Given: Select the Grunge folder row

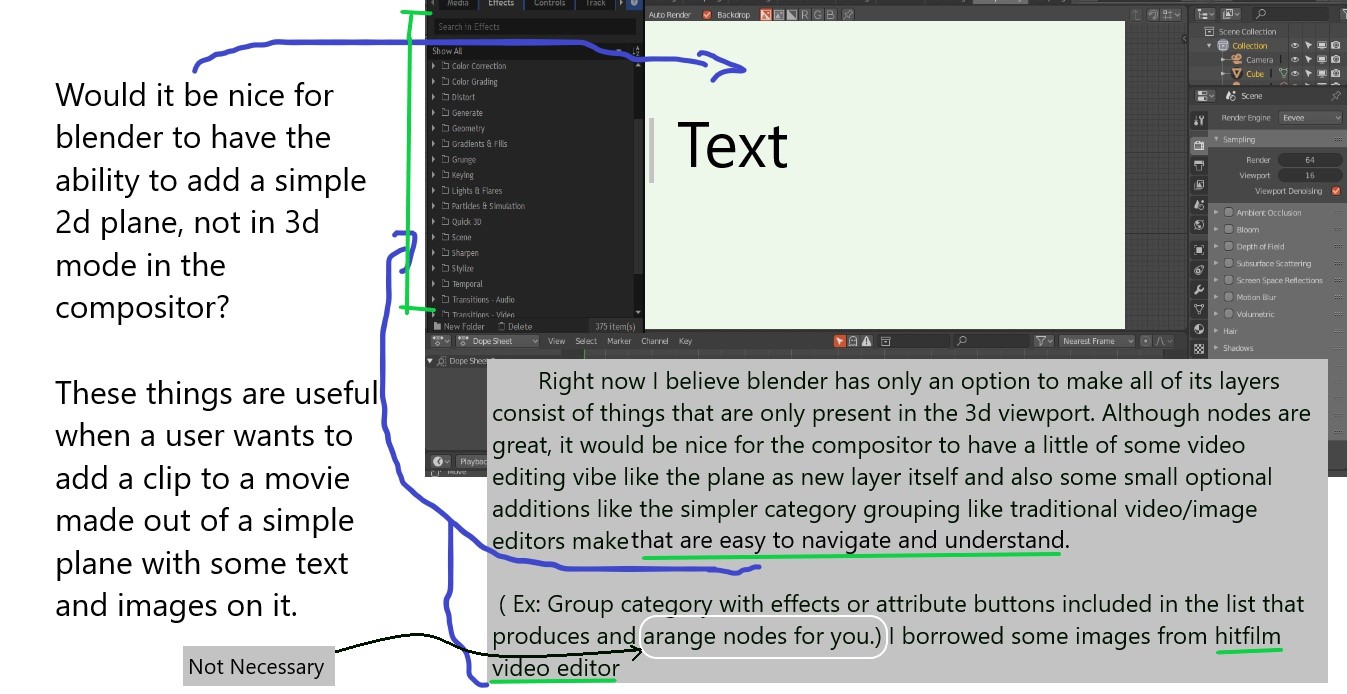Looking at the screenshot, I should 533,159.
